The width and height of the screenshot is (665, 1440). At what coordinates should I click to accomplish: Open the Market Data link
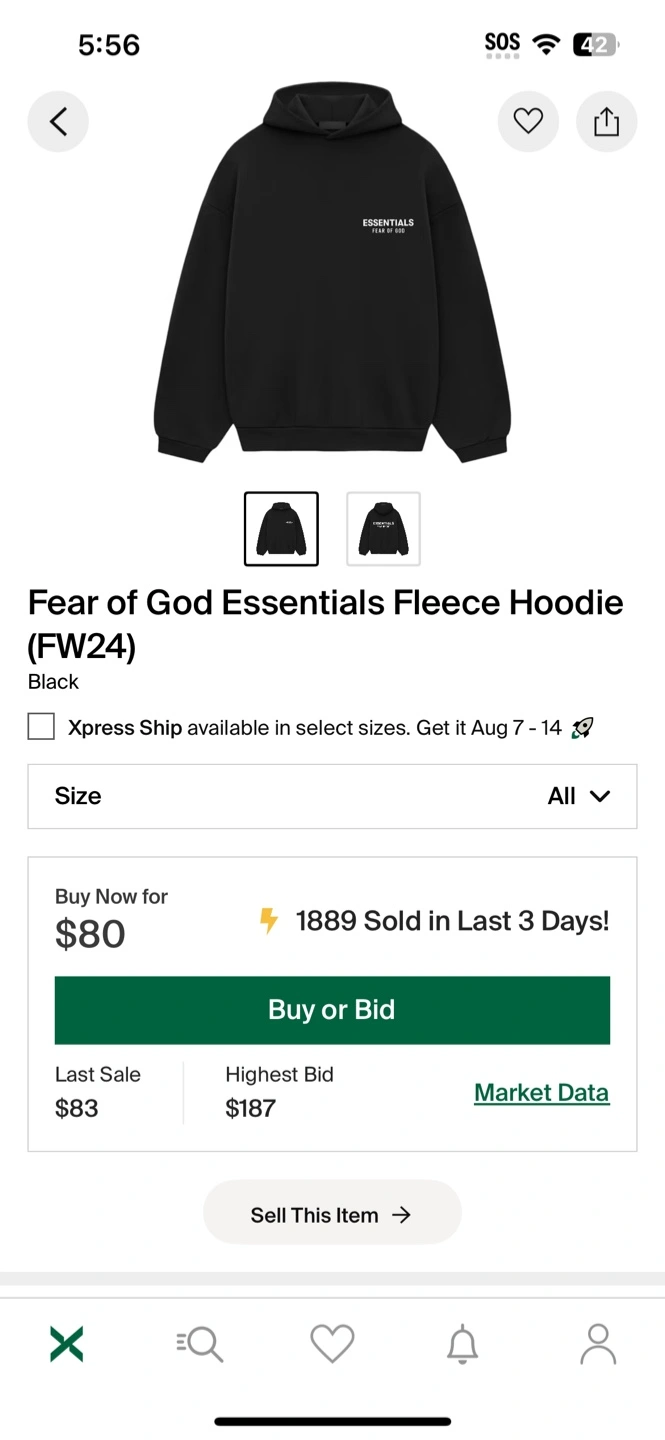pyautogui.click(x=541, y=1093)
